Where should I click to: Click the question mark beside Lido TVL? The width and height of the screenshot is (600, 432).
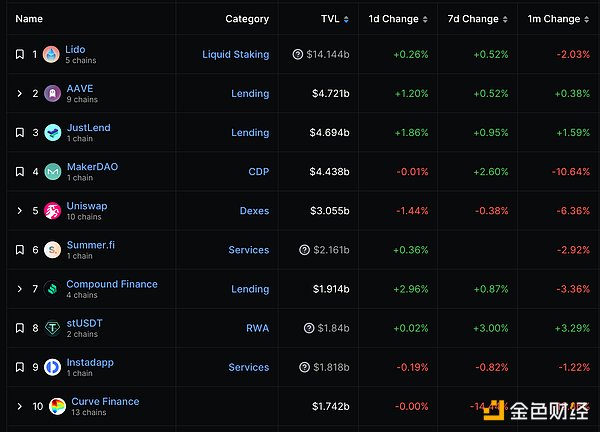297,55
